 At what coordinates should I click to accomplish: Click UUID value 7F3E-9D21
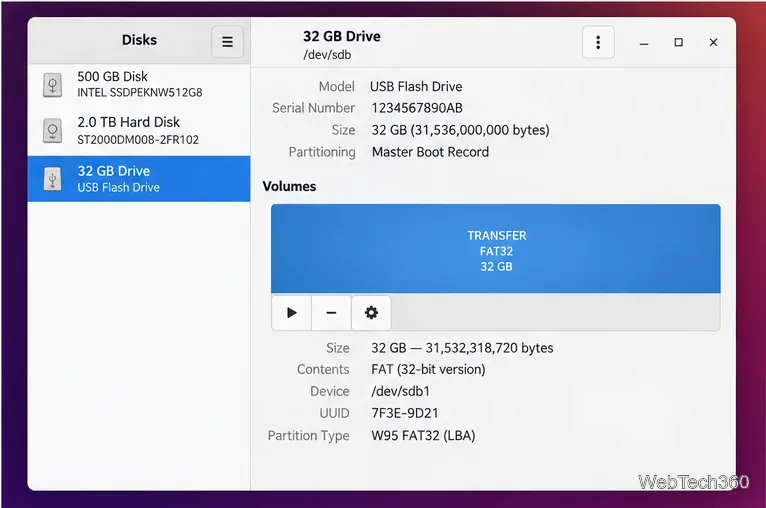pyautogui.click(x=405, y=413)
